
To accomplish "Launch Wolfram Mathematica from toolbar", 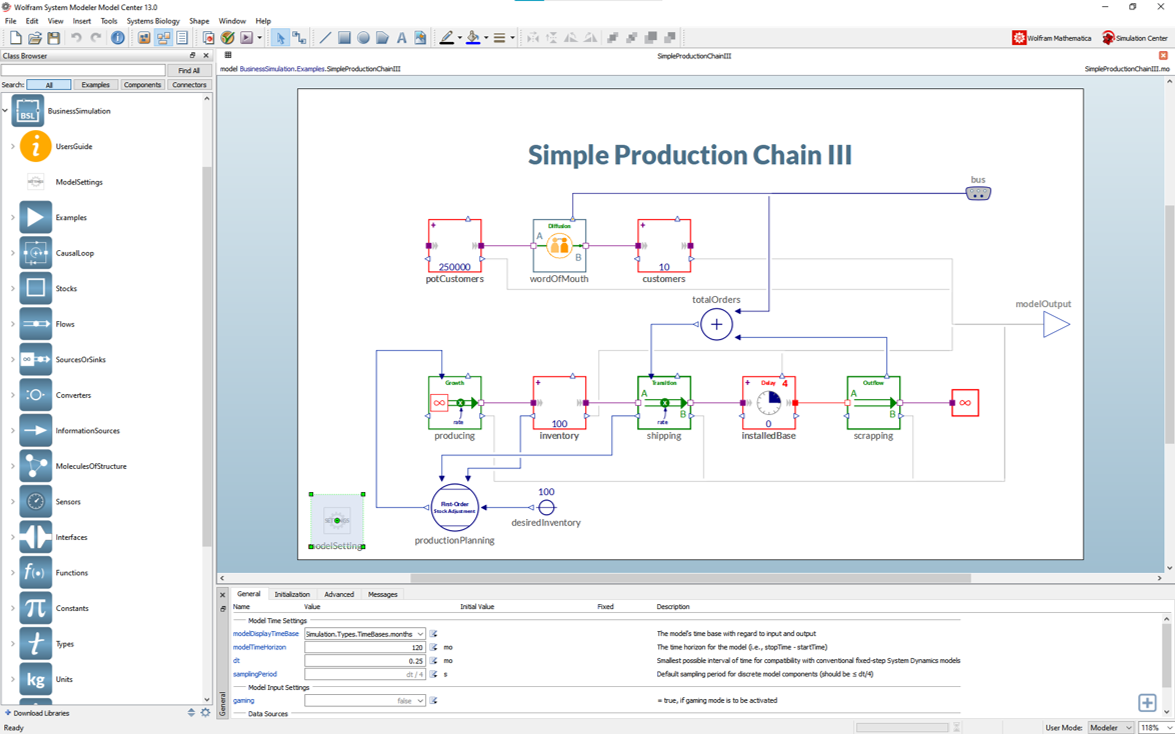I will 1051,38.
